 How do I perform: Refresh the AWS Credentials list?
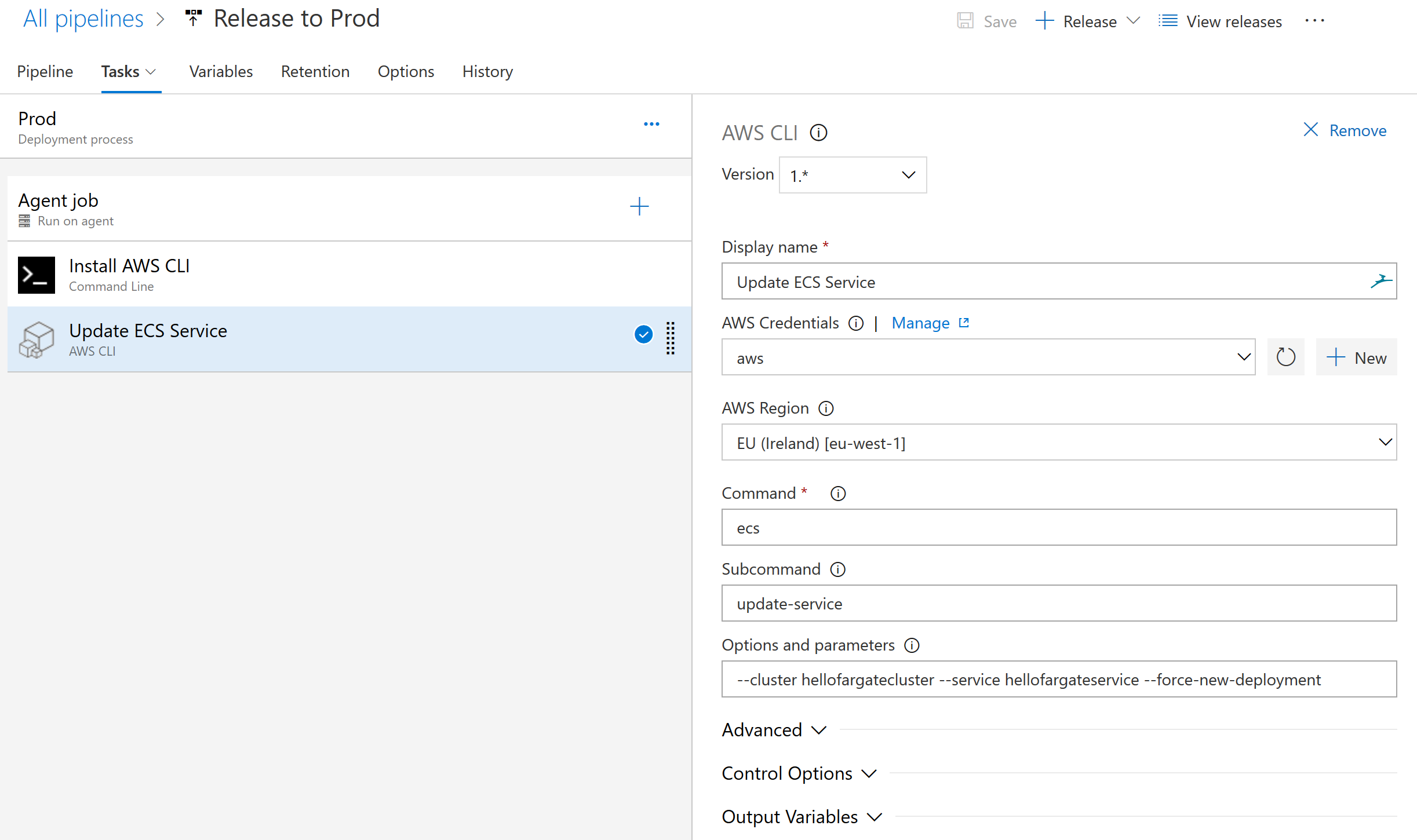pyautogui.click(x=1285, y=357)
